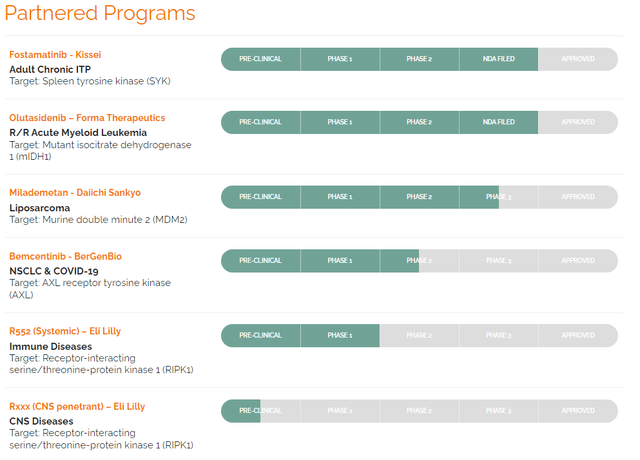
Task: Click PHASE 2 segment in Fostamatinib bar
Action: tap(419, 59)
